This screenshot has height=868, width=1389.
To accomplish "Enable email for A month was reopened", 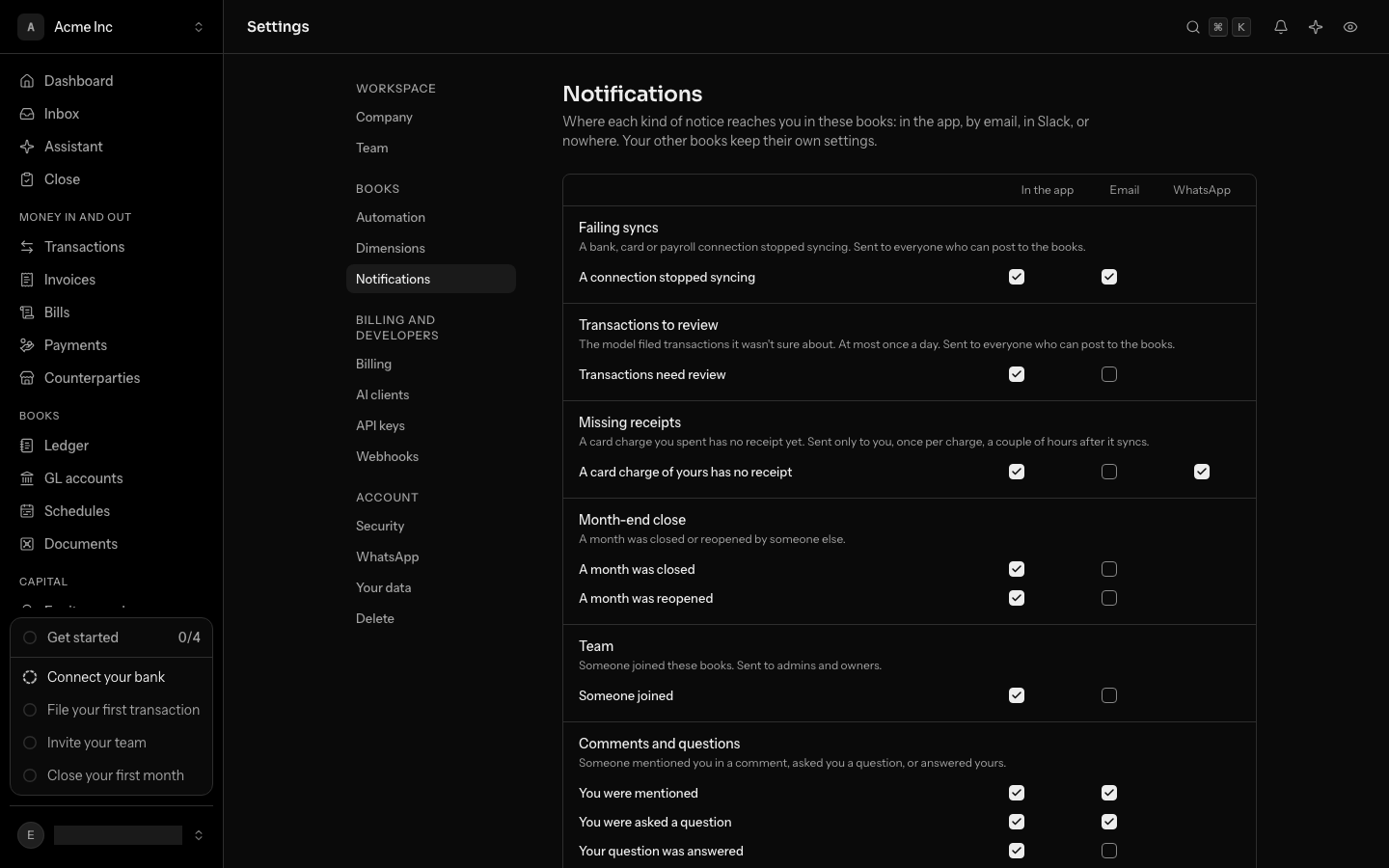I will click(x=1109, y=598).
